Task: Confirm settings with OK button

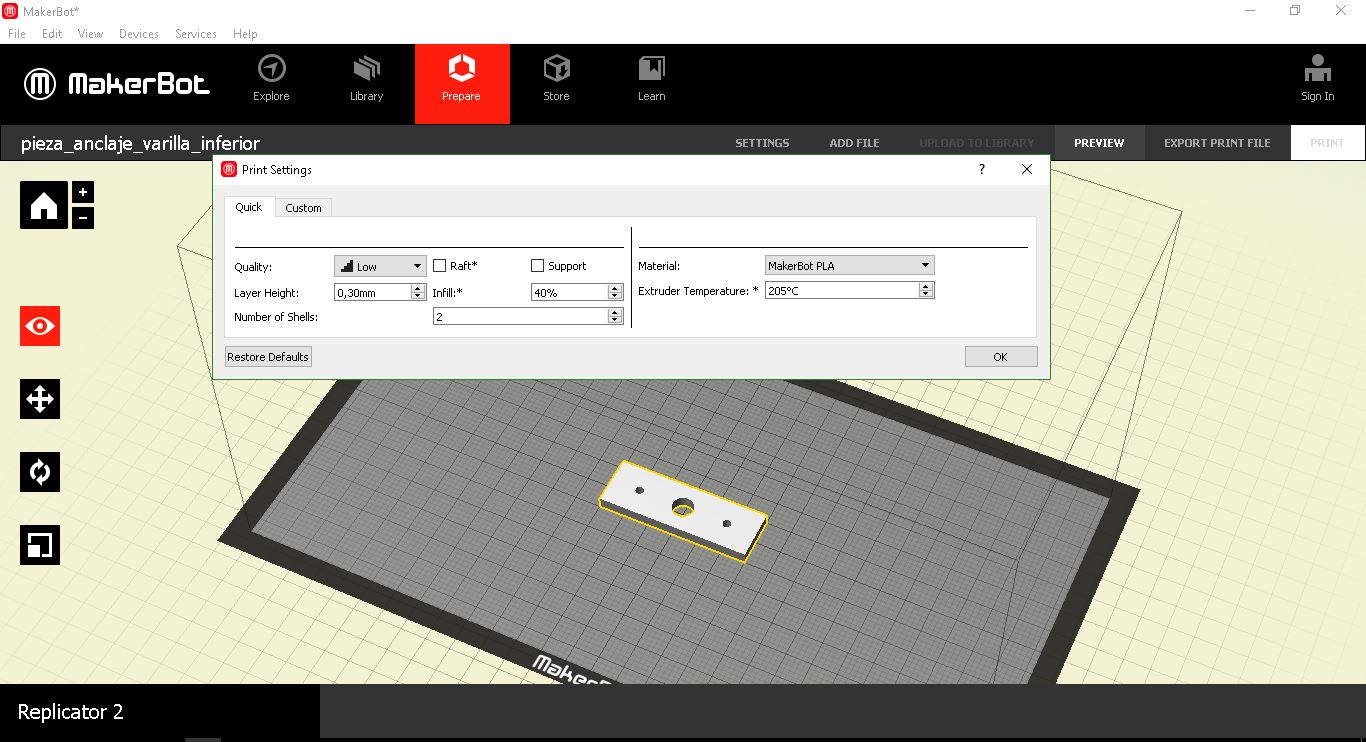Action: pyautogui.click(x=1001, y=357)
